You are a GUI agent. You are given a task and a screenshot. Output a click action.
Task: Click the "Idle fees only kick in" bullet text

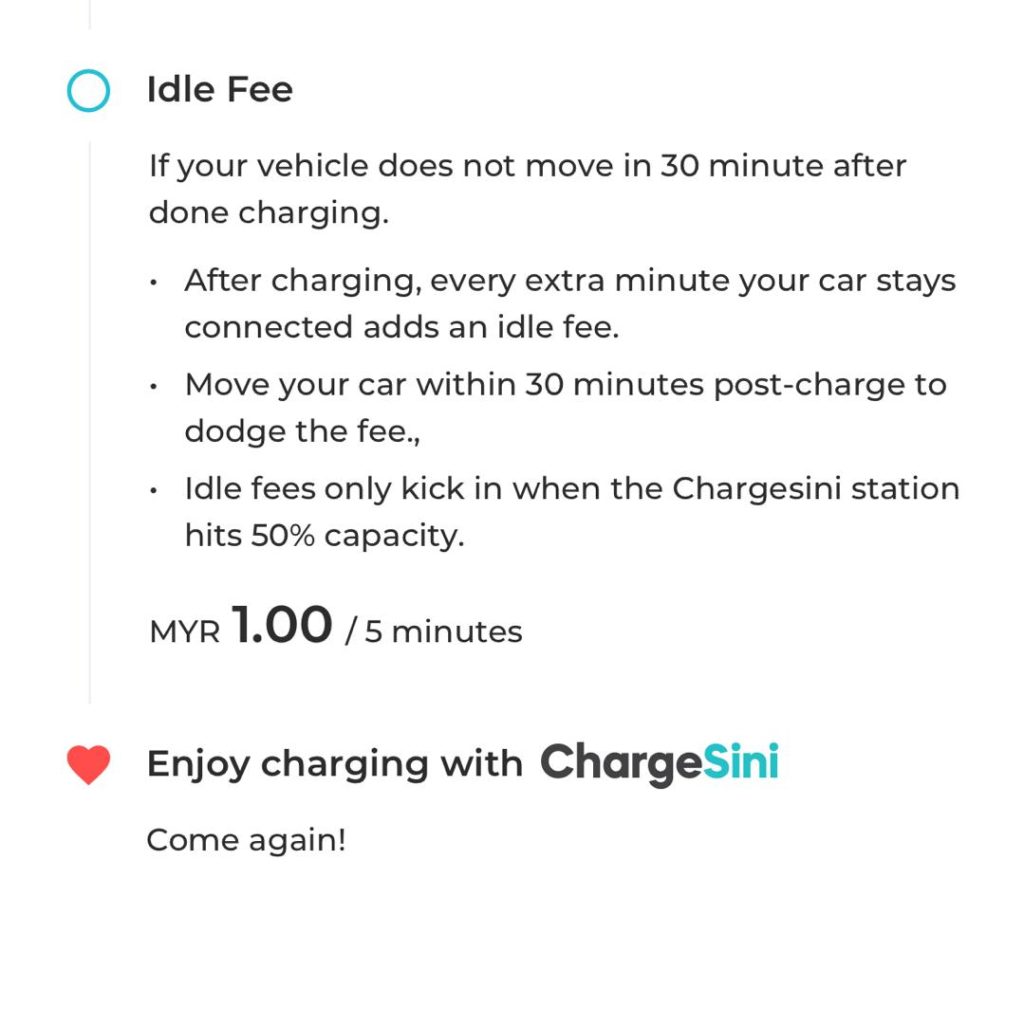click(572, 490)
